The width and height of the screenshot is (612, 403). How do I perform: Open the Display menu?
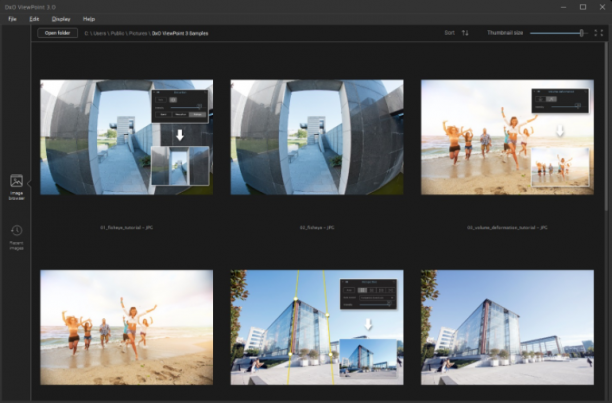coord(61,19)
